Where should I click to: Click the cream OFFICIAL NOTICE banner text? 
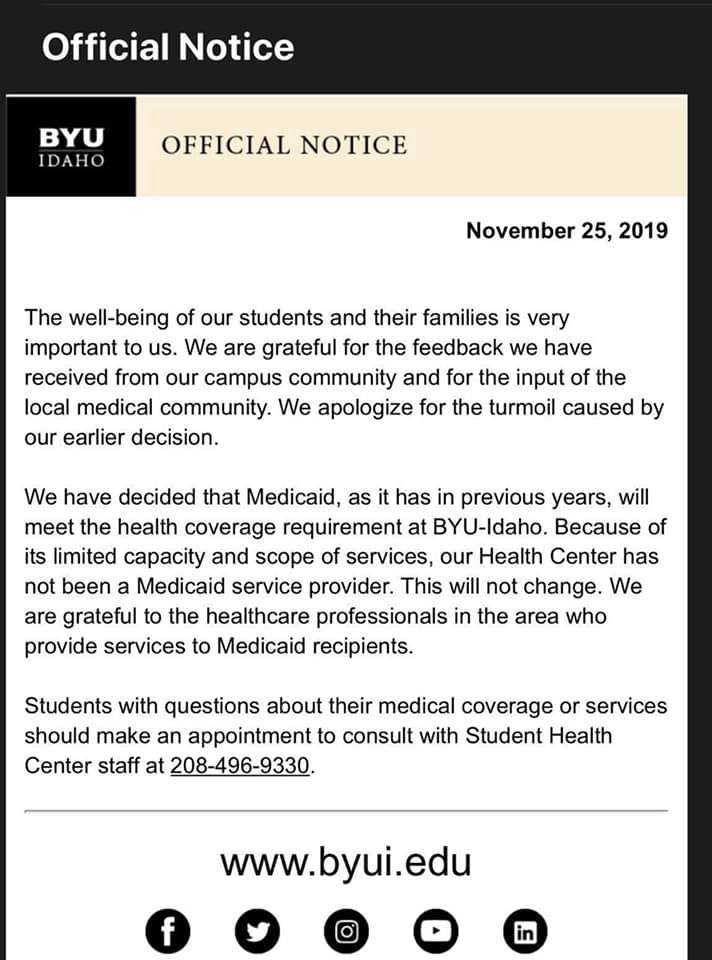[284, 146]
